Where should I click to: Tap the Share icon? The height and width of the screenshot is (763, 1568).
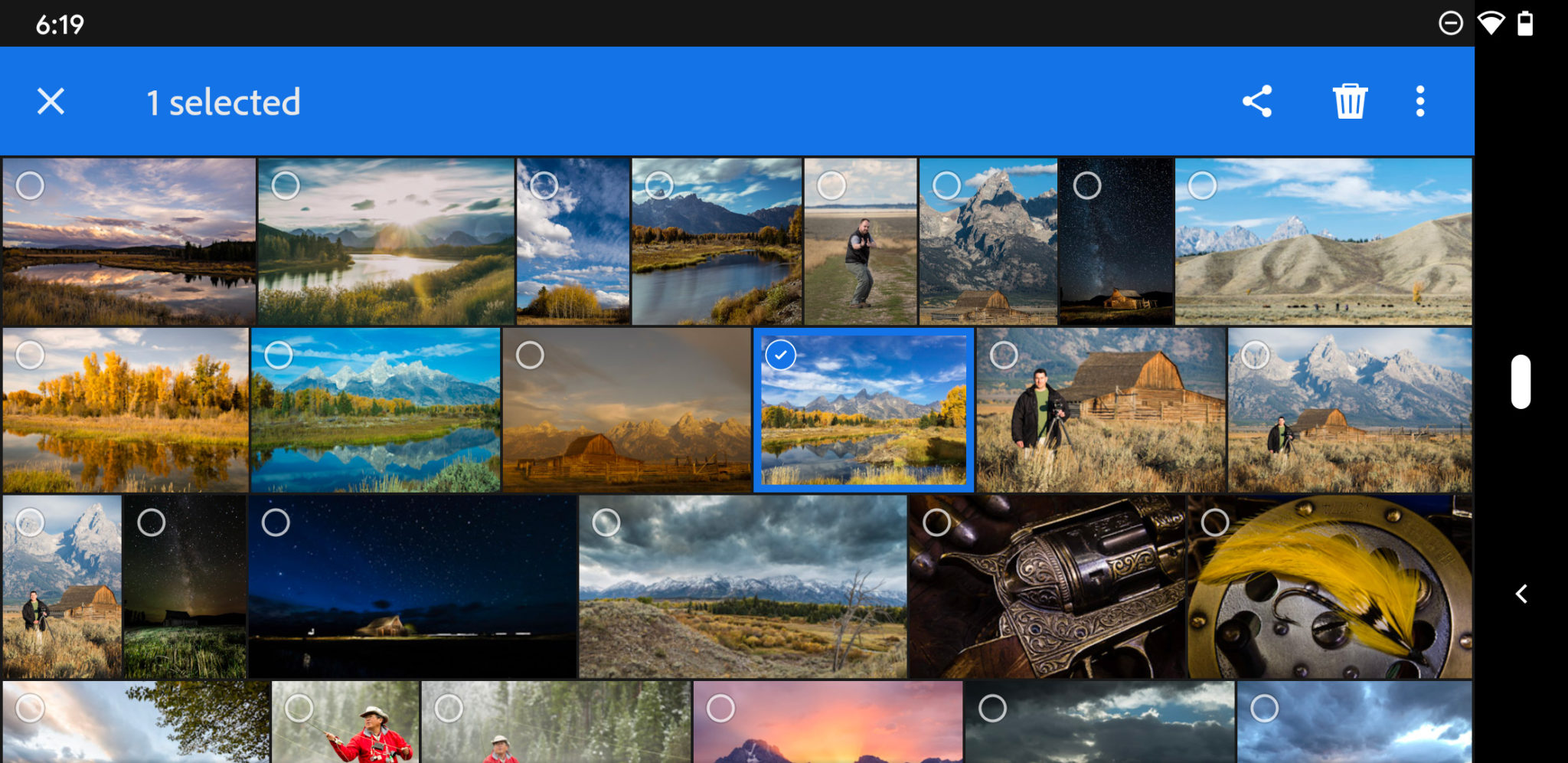coord(1258,101)
